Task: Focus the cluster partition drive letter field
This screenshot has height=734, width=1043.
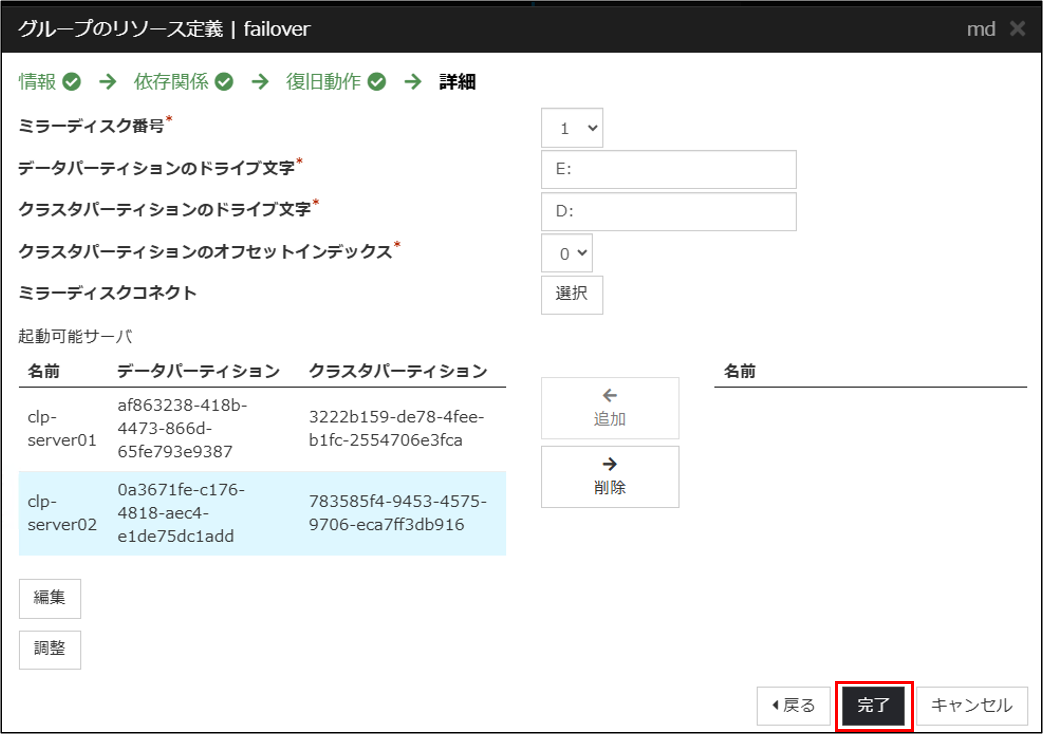Action: coord(668,212)
